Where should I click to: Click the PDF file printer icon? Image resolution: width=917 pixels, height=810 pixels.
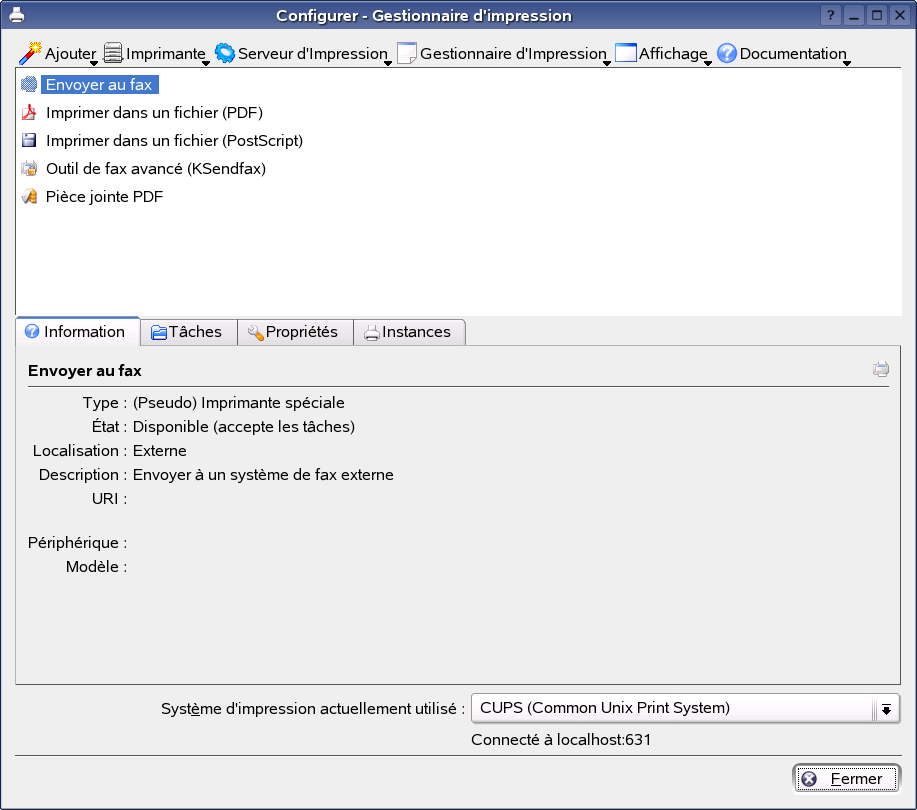pyautogui.click(x=29, y=112)
